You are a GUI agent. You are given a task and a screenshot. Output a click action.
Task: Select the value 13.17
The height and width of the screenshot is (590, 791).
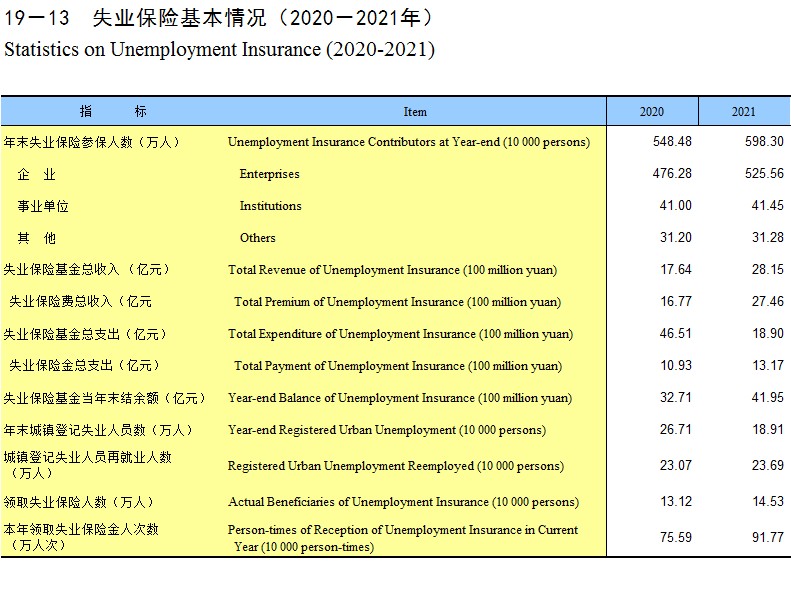(x=768, y=366)
